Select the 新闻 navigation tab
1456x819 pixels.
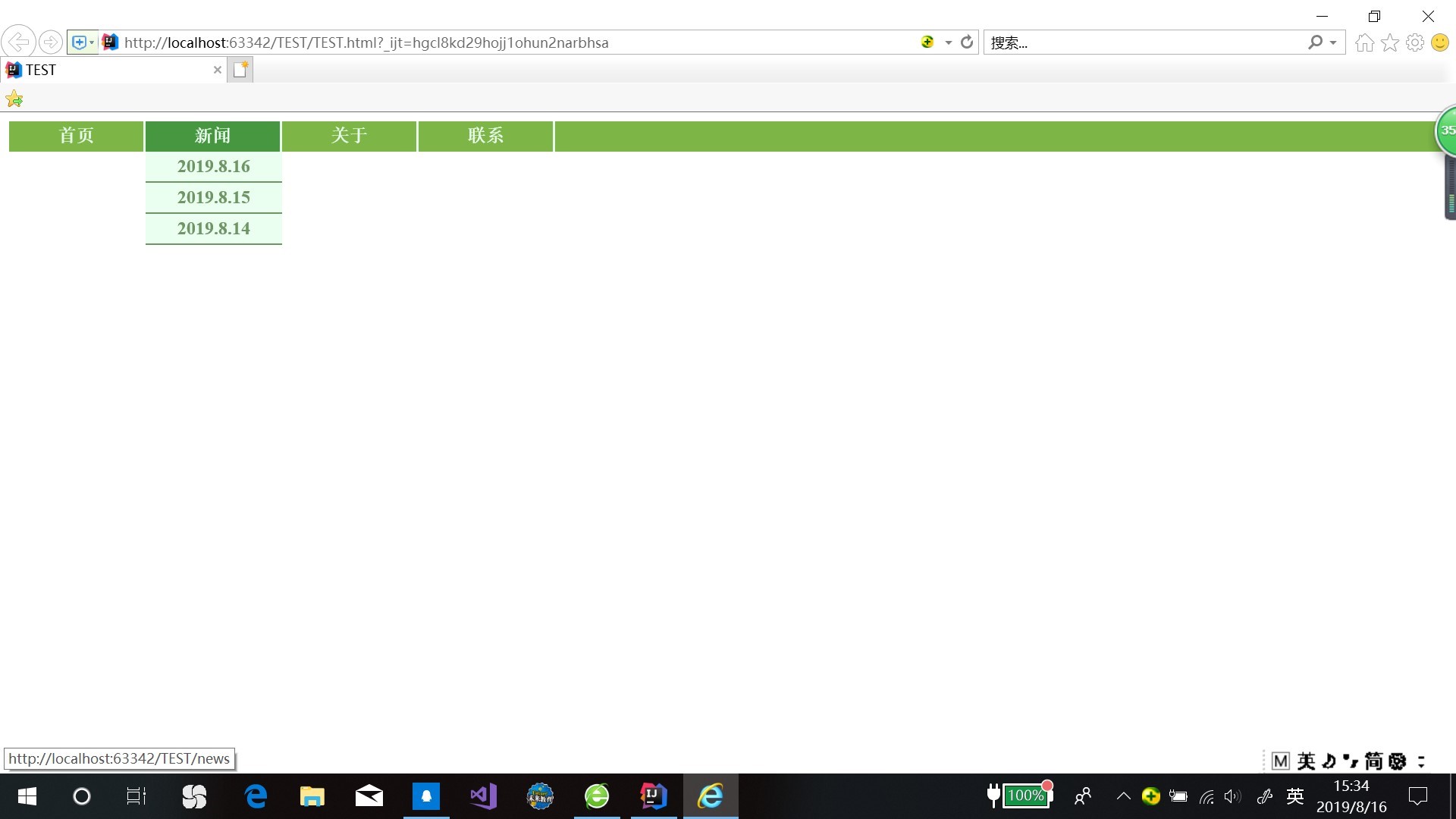[212, 135]
